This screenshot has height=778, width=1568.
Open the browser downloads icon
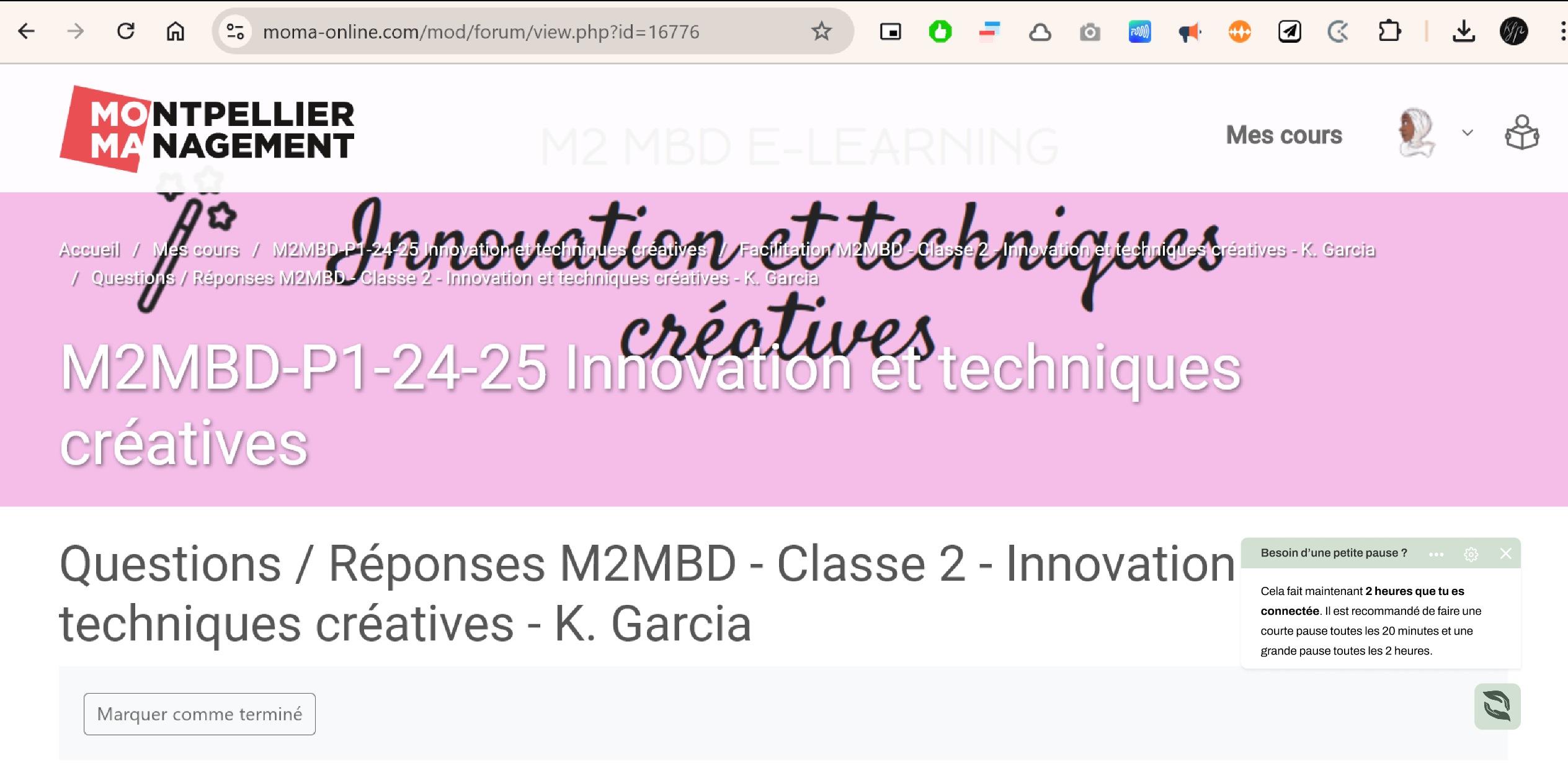click(1464, 31)
